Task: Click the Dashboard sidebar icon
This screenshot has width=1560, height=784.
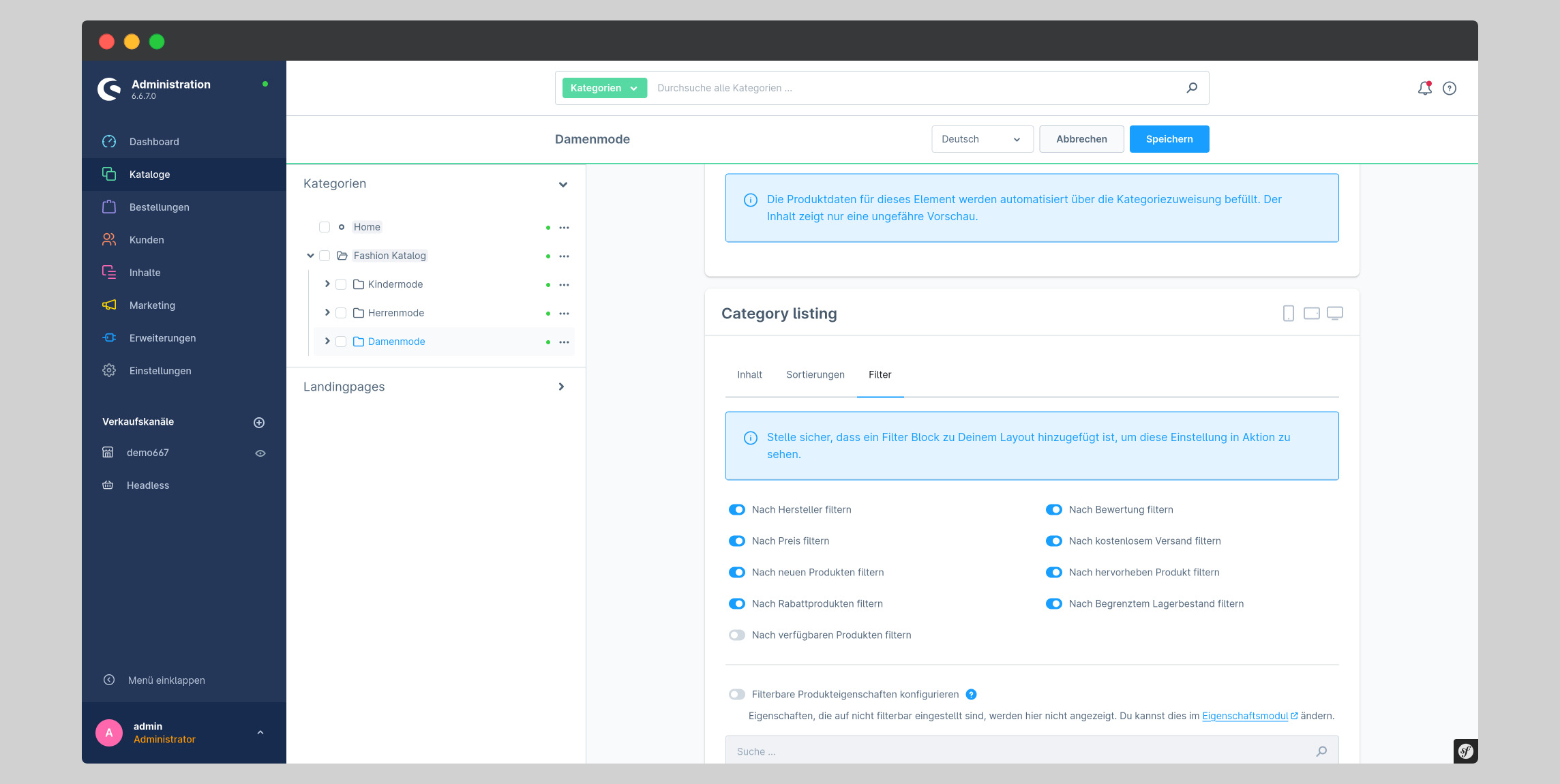Action: [110, 141]
